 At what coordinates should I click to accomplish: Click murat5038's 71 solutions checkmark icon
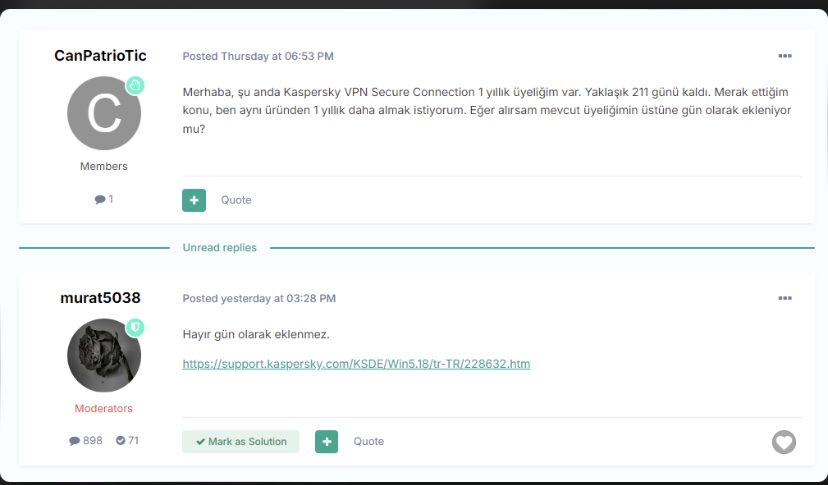pos(120,441)
